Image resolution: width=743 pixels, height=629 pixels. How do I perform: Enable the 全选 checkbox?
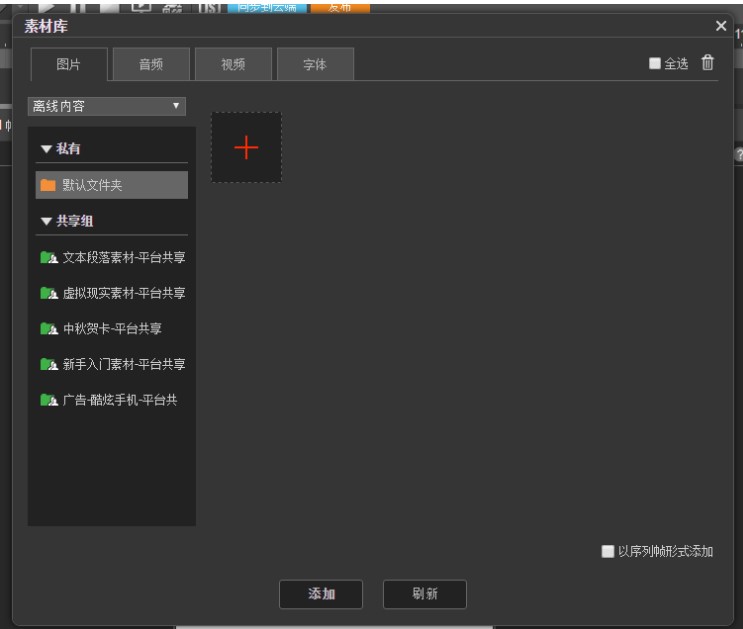tap(655, 64)
